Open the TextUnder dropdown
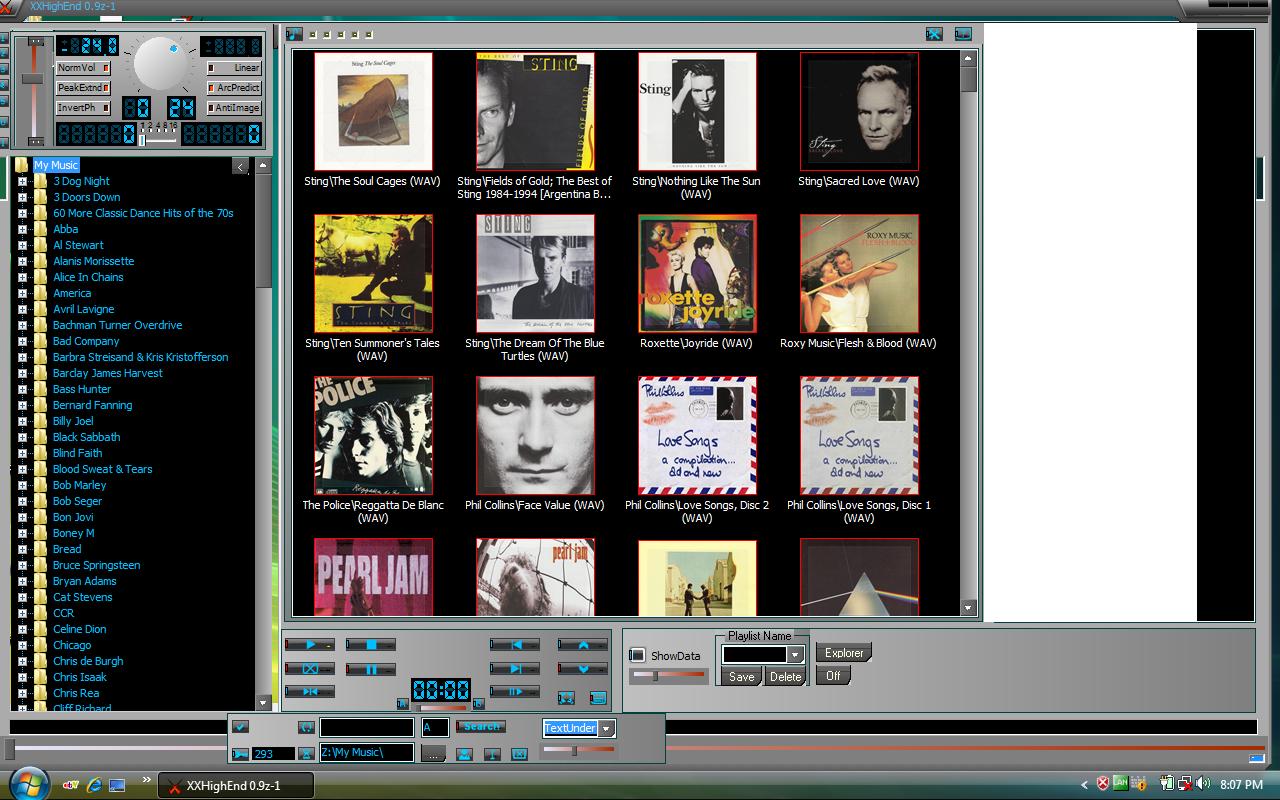The height and width of the screenshot is (800, 1280). tap(606, 729)
